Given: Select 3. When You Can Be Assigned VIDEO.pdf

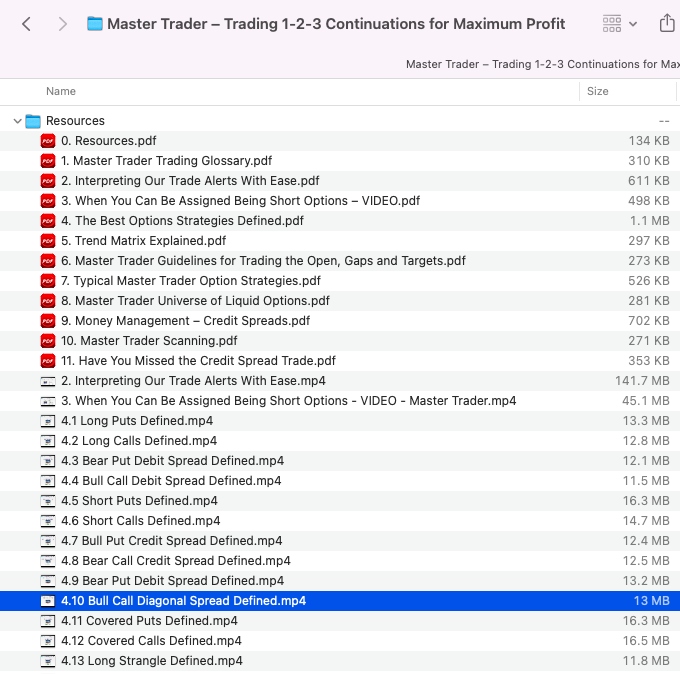Looking at the screenshot, I should click(241, 201).
